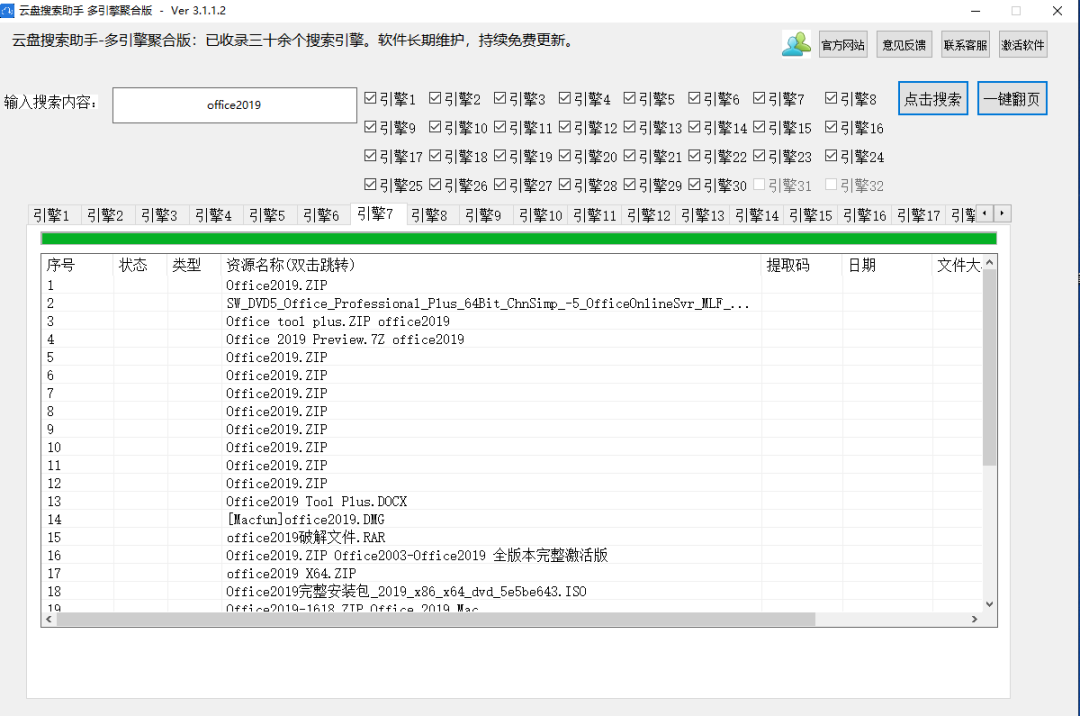Click the app icon in title bar
This screenshot has width=1080, height=716.
click(10, 10)
